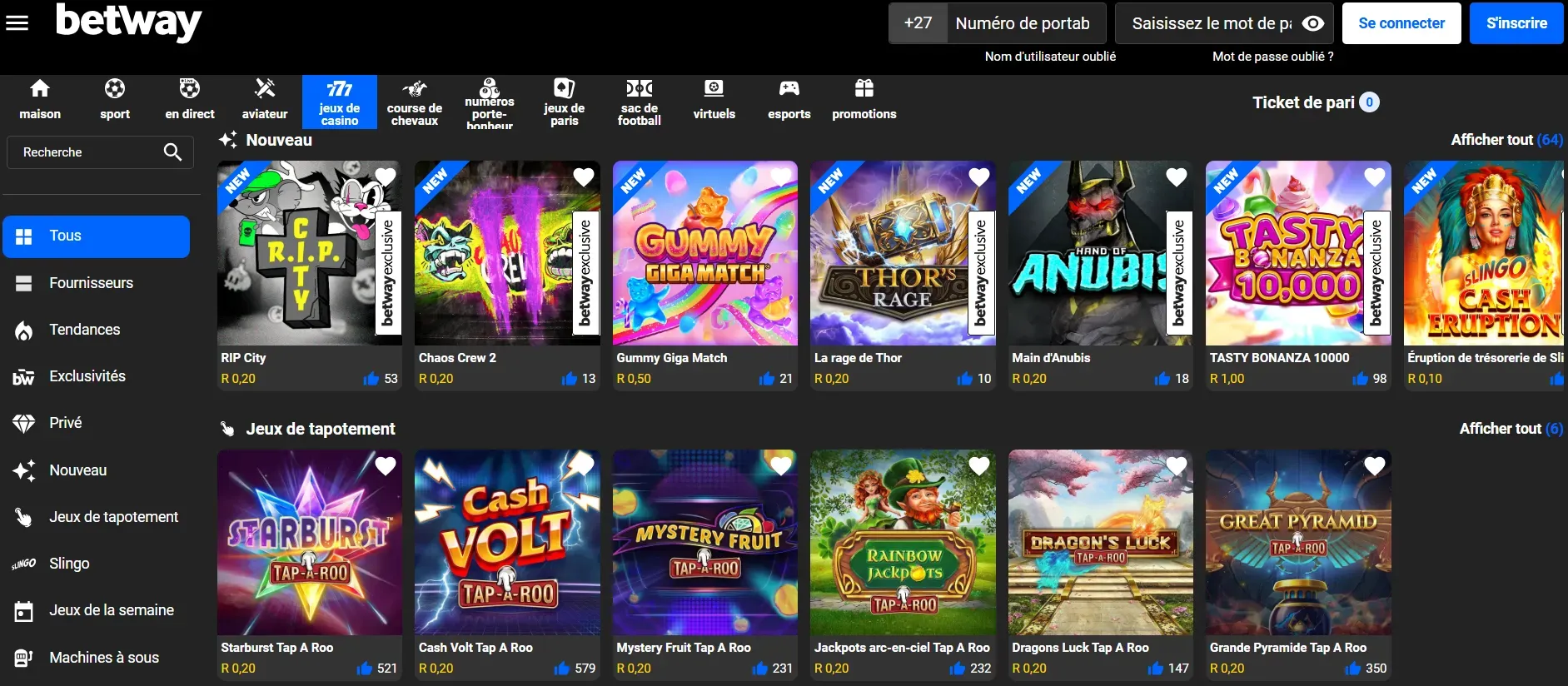Like Chaos Crew 2 thumbs-up icon
Screen dimensions: 1568x686
[570, 379]
